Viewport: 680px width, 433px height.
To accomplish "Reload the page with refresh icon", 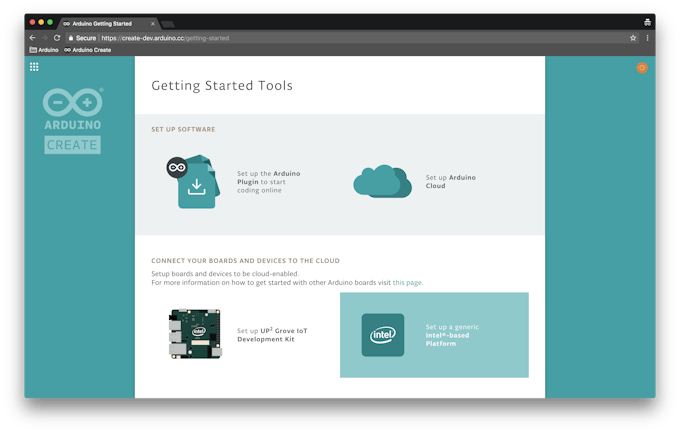I will tap(57, 38).
